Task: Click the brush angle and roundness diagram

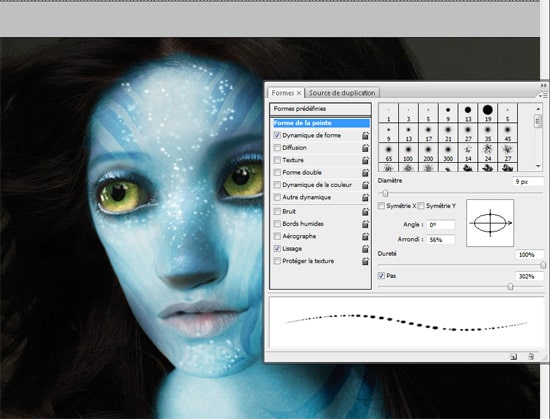Action: point(490,223)
